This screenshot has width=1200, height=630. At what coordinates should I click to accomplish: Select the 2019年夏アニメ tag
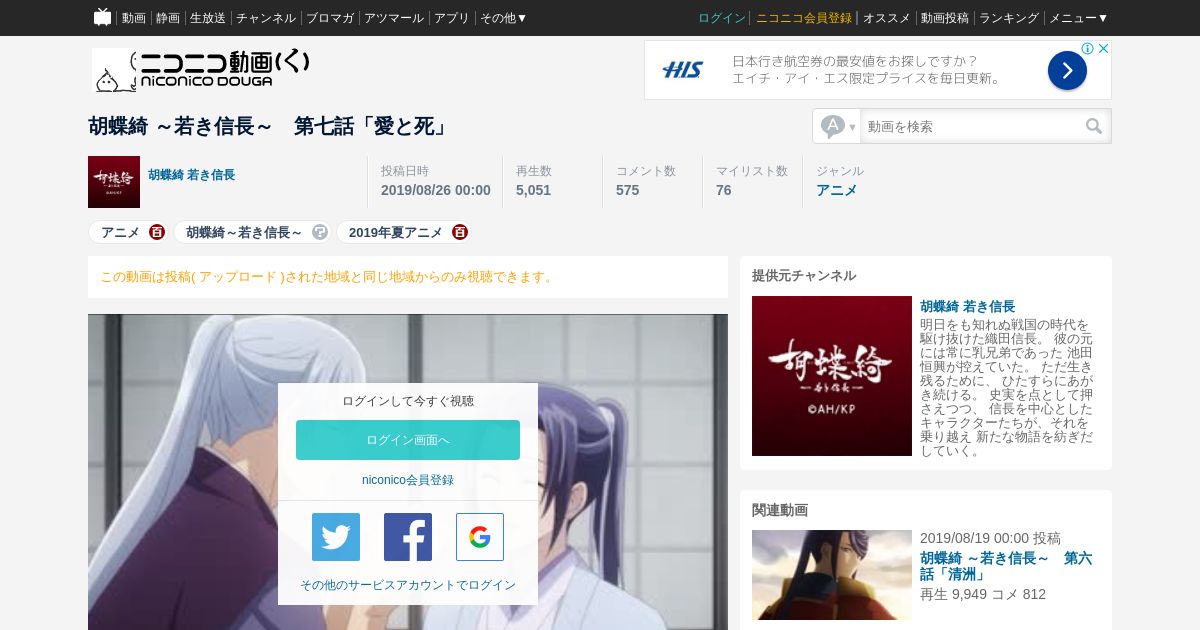(x=396, y=232)
